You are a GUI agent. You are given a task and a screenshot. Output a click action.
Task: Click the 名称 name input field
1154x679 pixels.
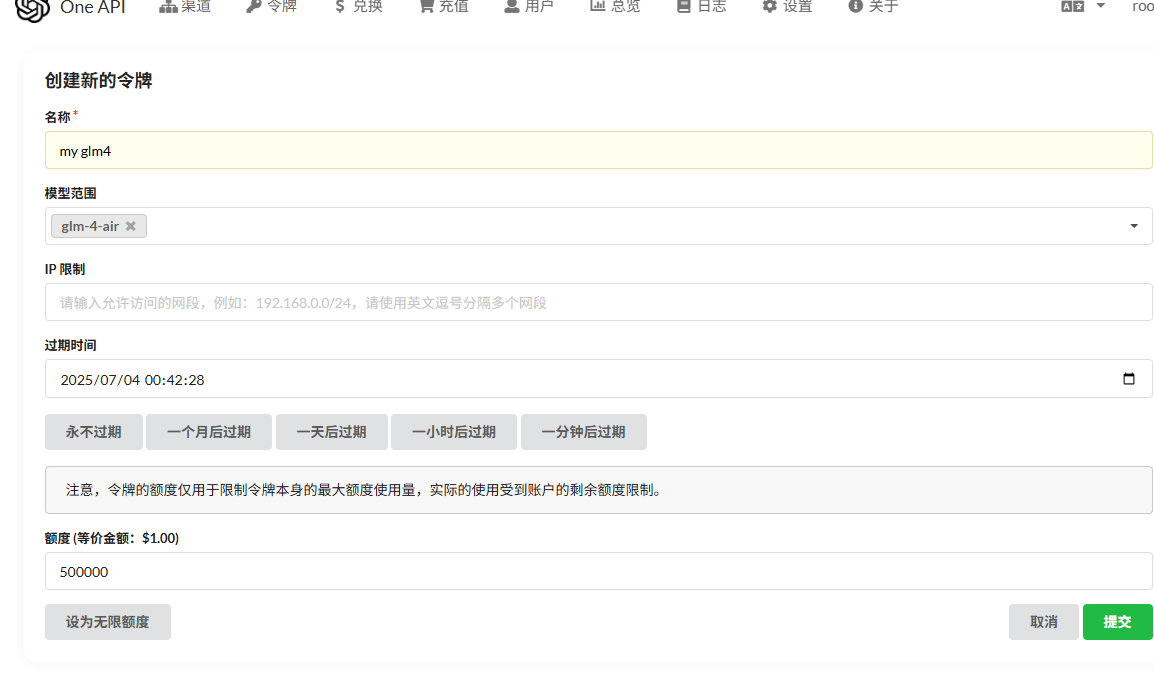(598, 151)
